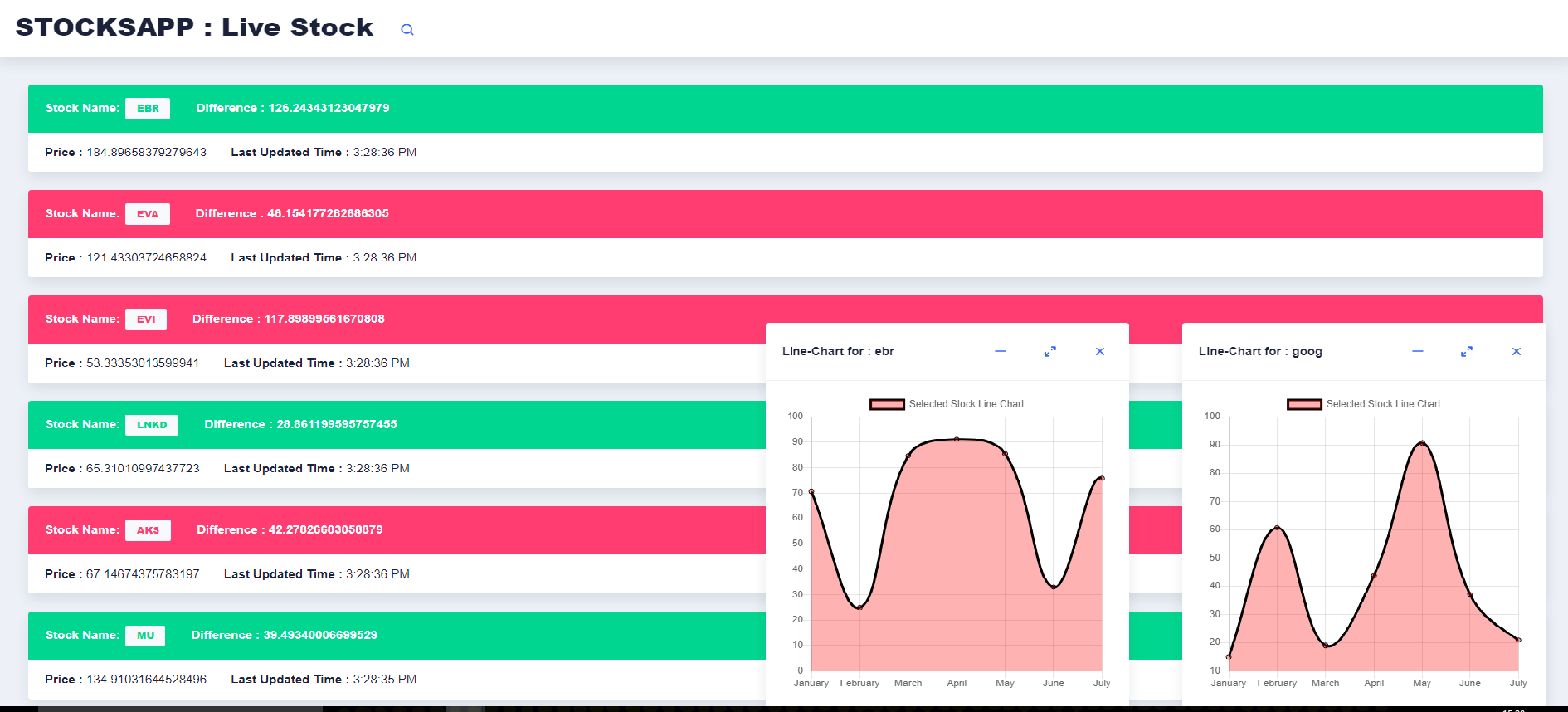Click the STOCKSAPP : Live Stock title
The width and height of the screenshot is (1568, 712).
pos(194,27)
